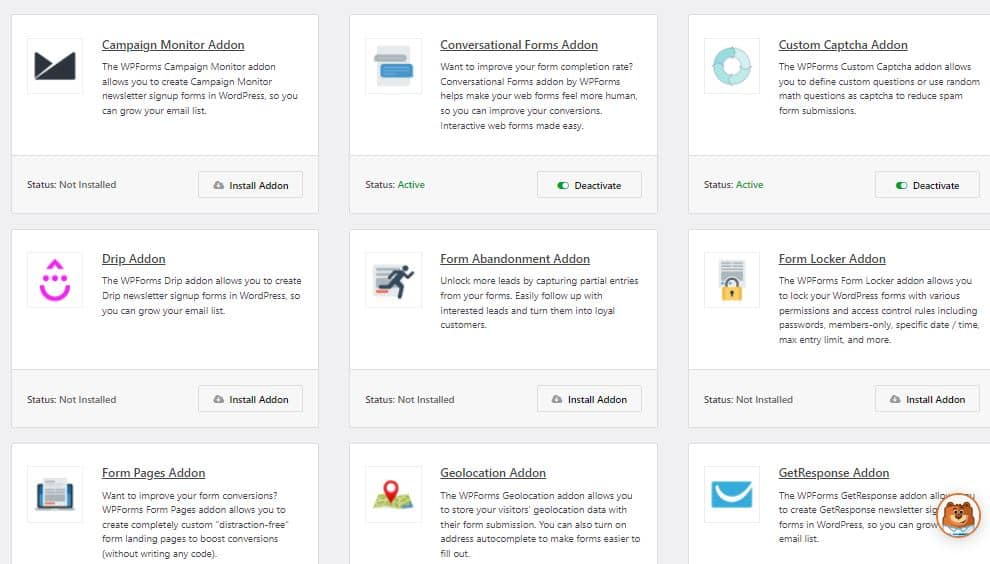Click the Form Pages laptop icon
Image resolution: width=990 pixels, height=564 pixels.
[55, 494]
